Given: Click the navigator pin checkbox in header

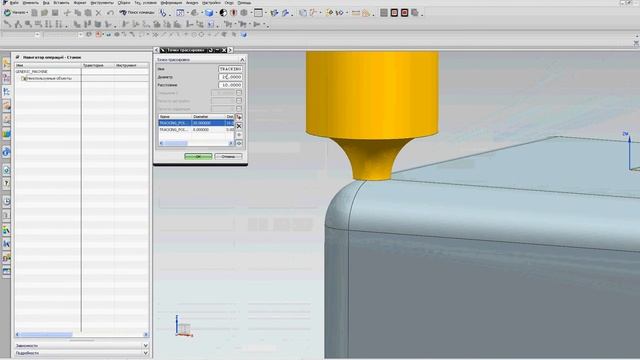Looking at the screenshot, I should tap(18, 57).
